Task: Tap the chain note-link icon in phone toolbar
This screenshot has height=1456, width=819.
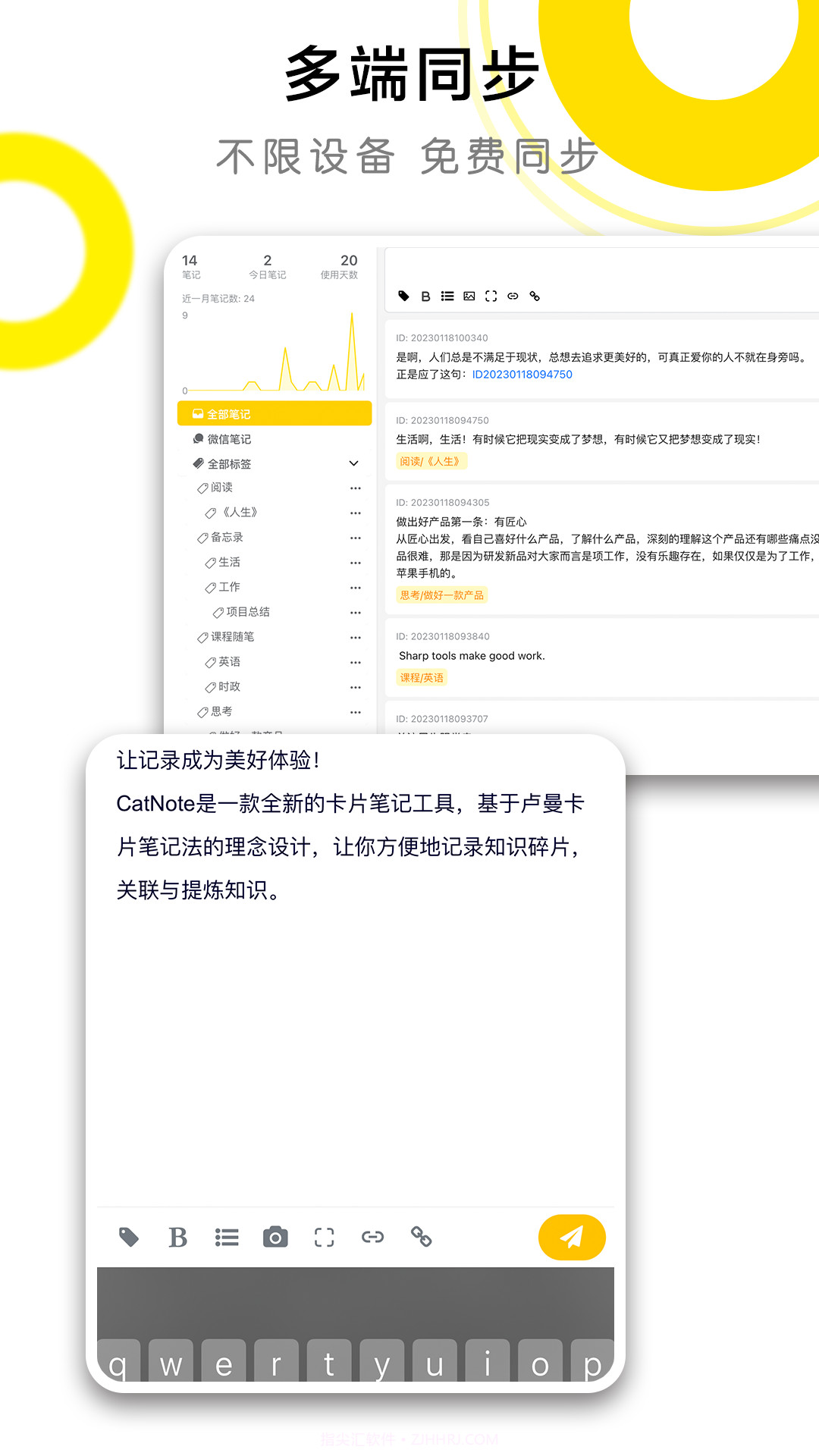Action: point(421,1238)
